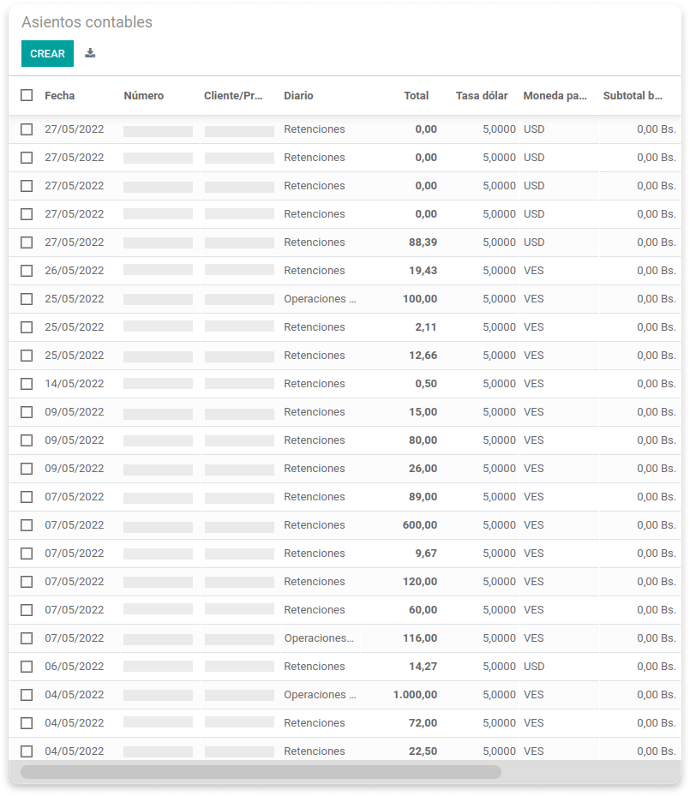Image resolution: width=690 pixels, height=796 pixels.
Task: Sort entries by Diario column
Action: (299, 95)
